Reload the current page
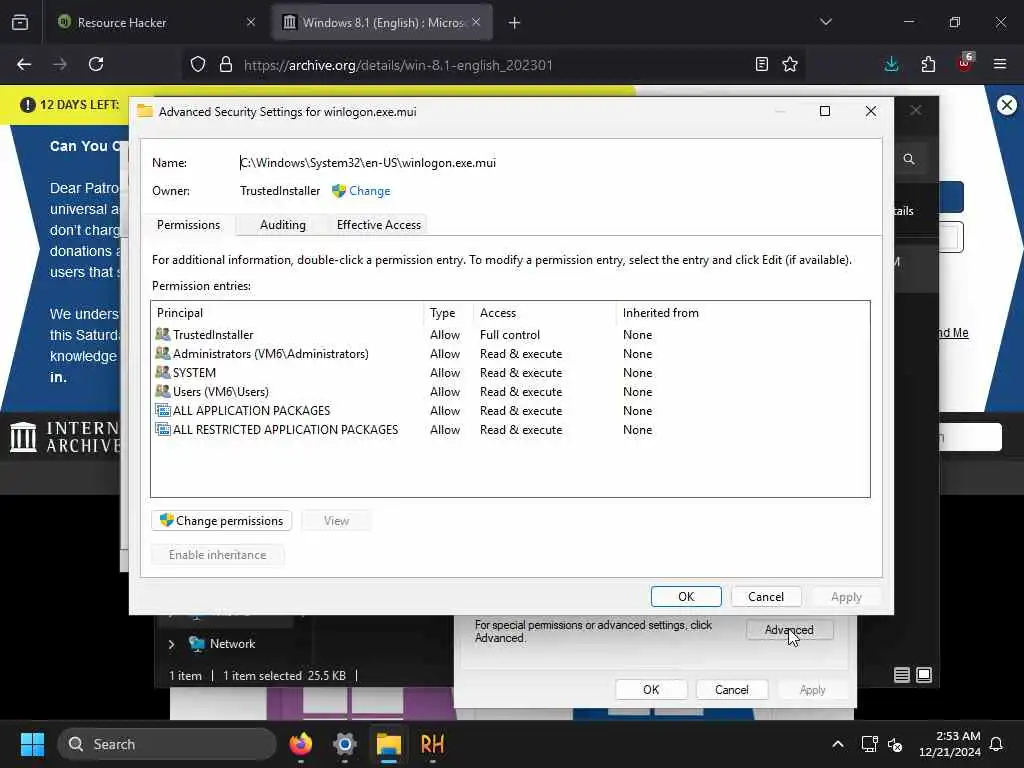 96,64
